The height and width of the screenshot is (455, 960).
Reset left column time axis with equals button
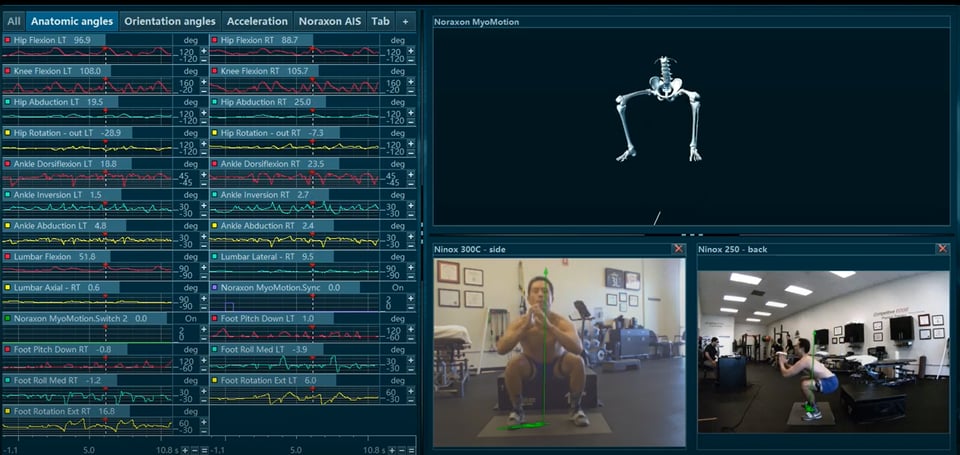coord(203,450)
